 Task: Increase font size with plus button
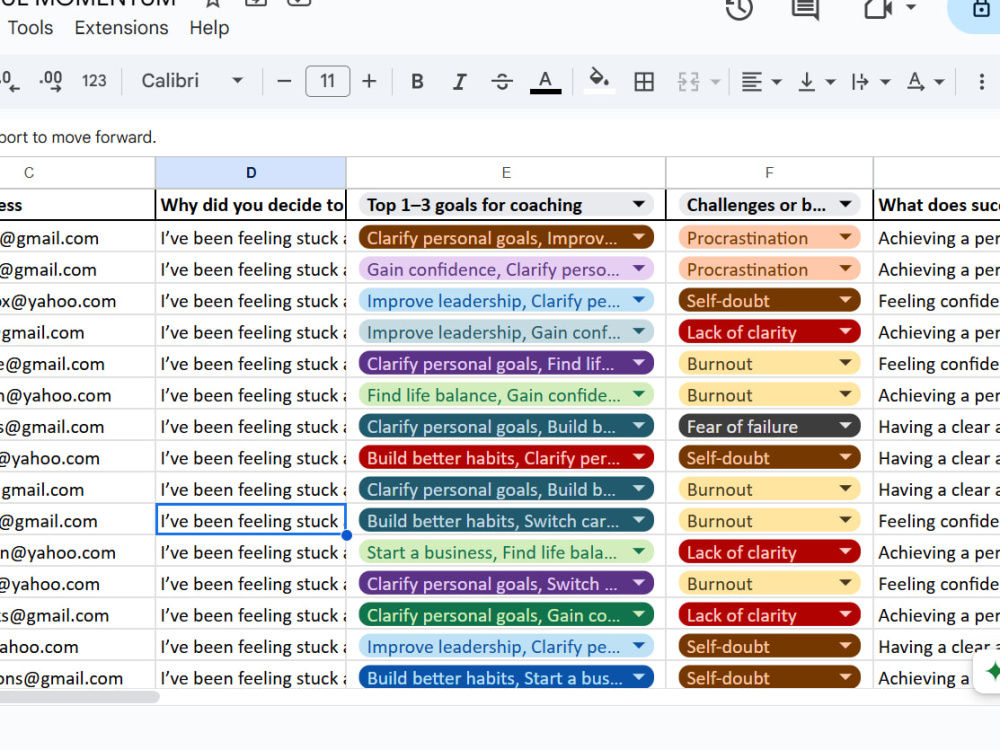point(369,82)
